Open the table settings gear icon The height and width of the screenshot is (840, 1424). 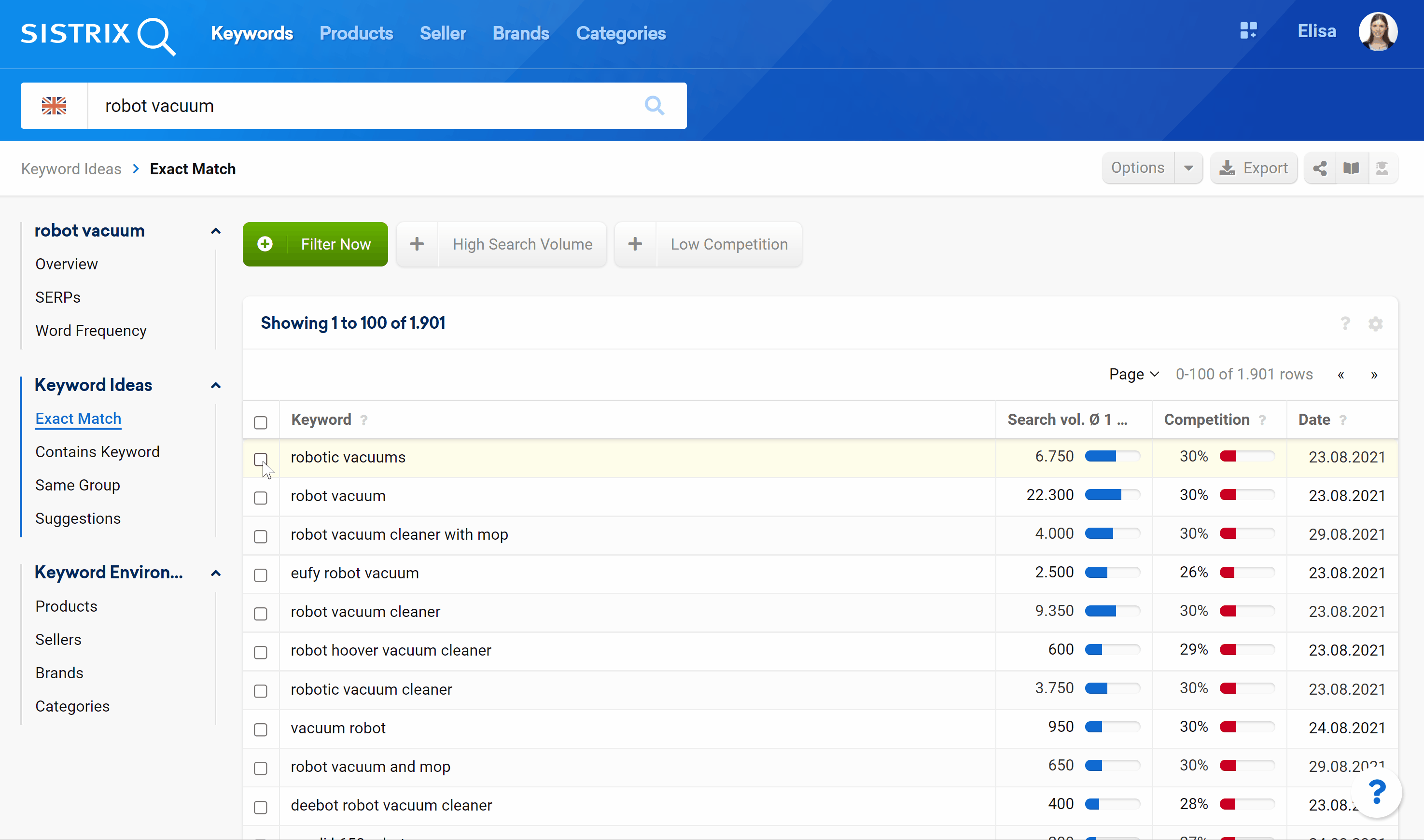[1375, 324]
